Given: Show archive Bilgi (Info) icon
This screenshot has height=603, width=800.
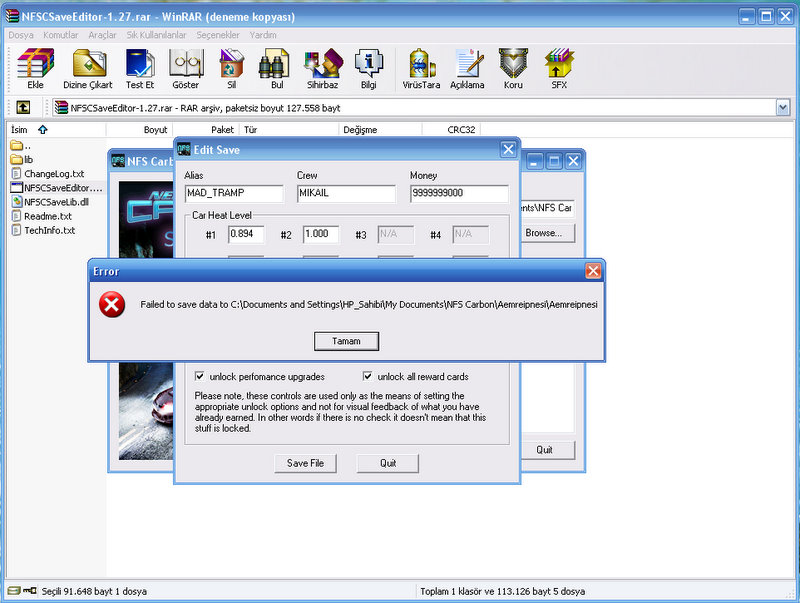Looking at the screenshot, I should click(368, 69).
